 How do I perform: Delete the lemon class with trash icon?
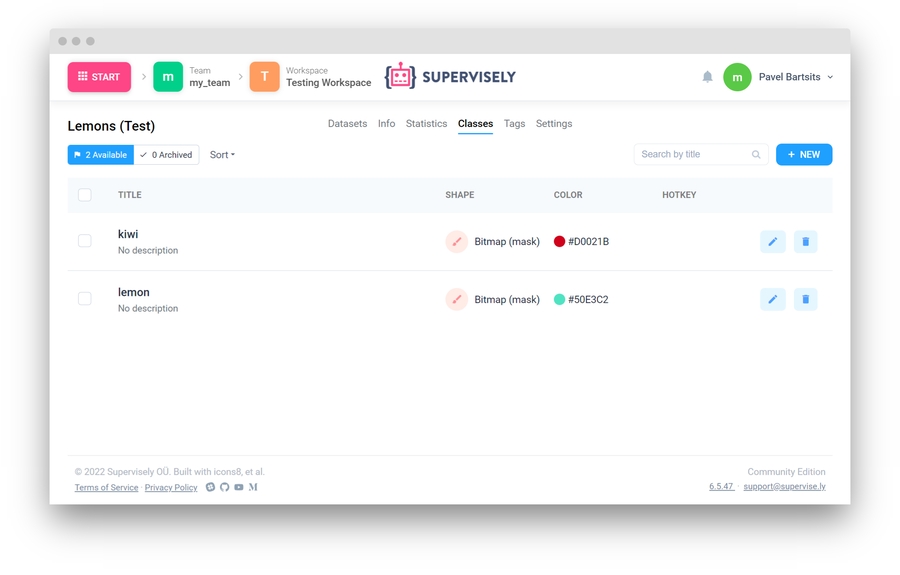[x=805, y=299]
